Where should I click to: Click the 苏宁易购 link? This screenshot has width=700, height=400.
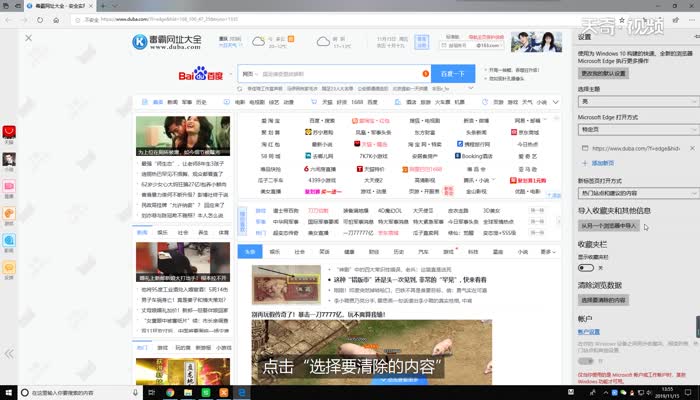click(319, 133)
